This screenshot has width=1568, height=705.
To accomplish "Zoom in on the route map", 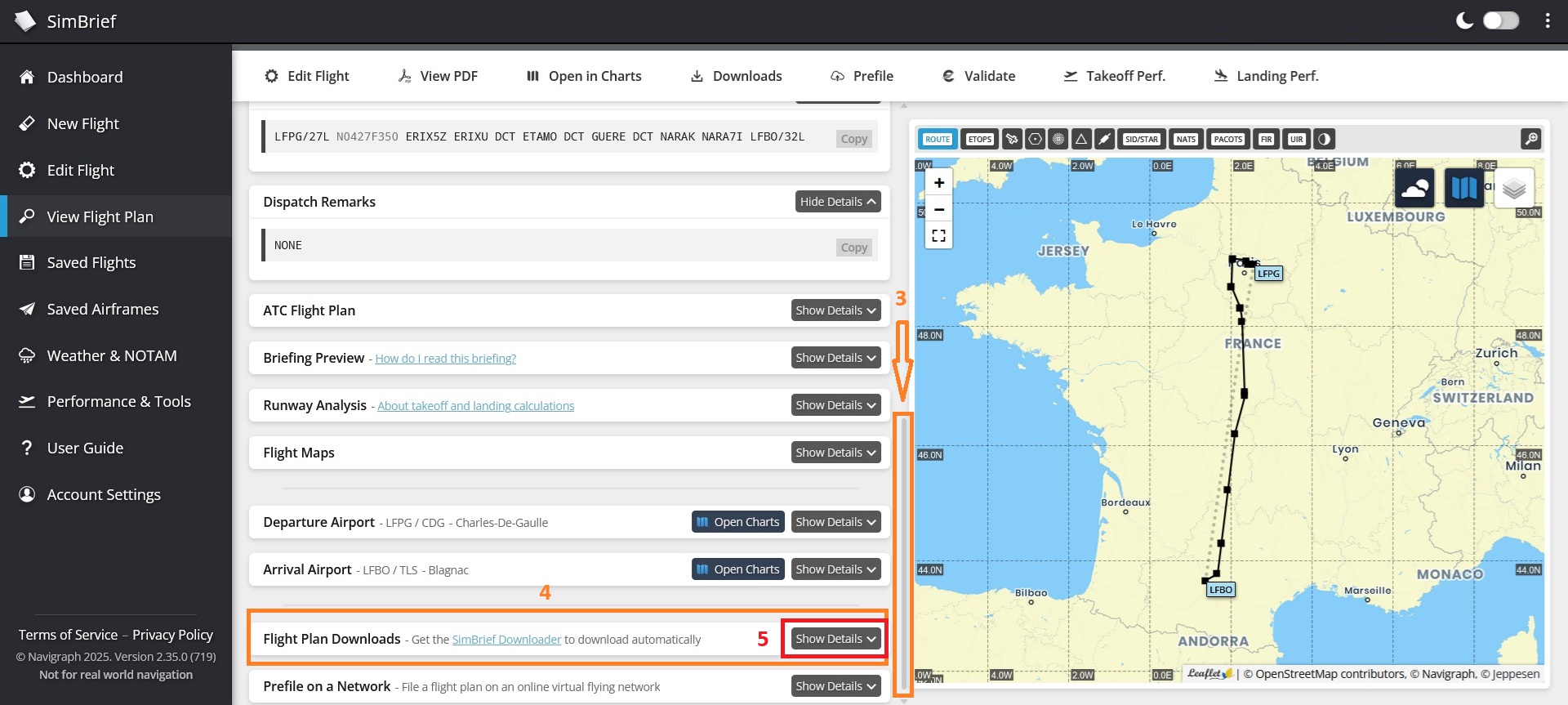I will (x=939, y=183).
